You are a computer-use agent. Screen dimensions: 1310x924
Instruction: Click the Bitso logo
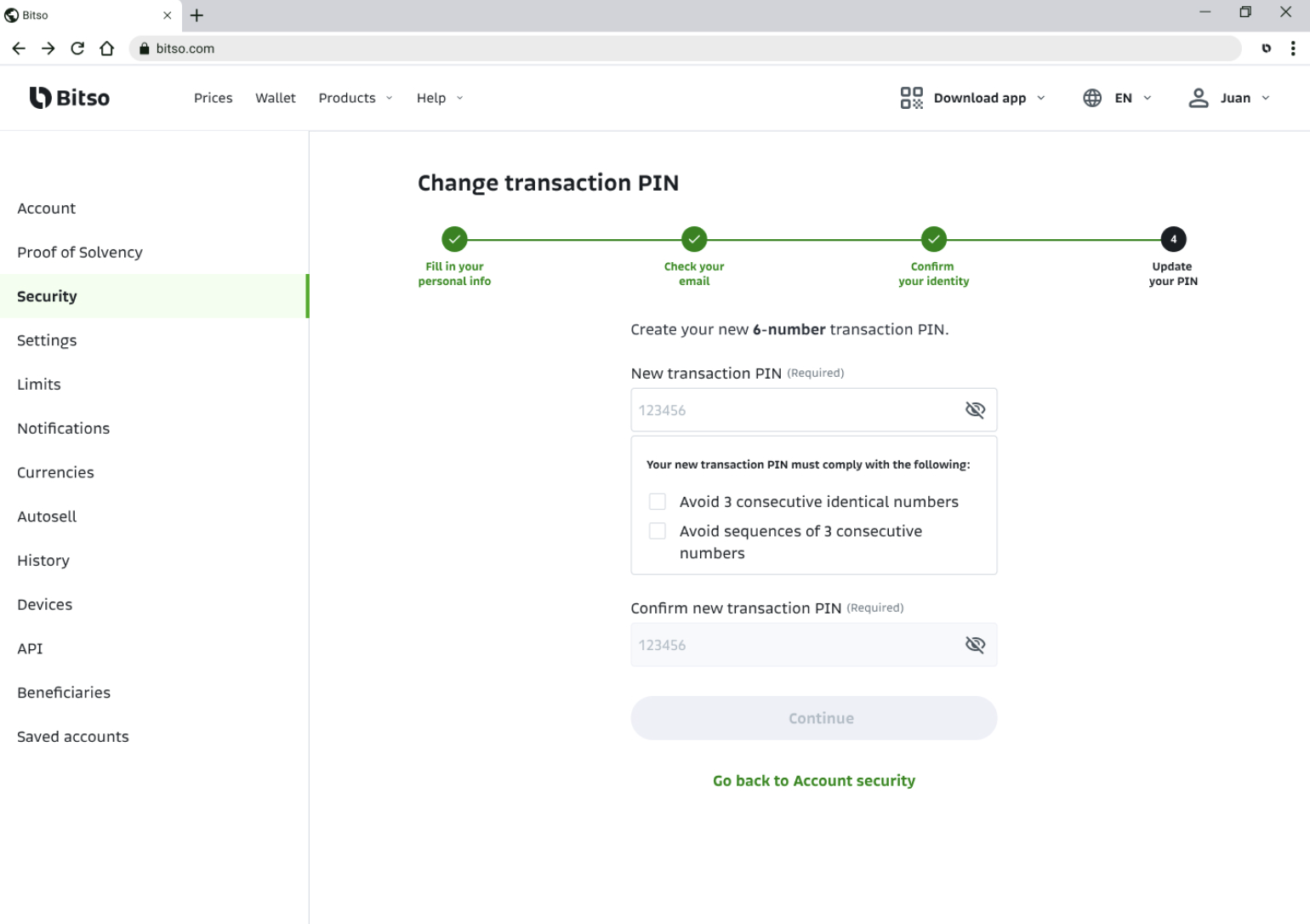pos(70,98)
